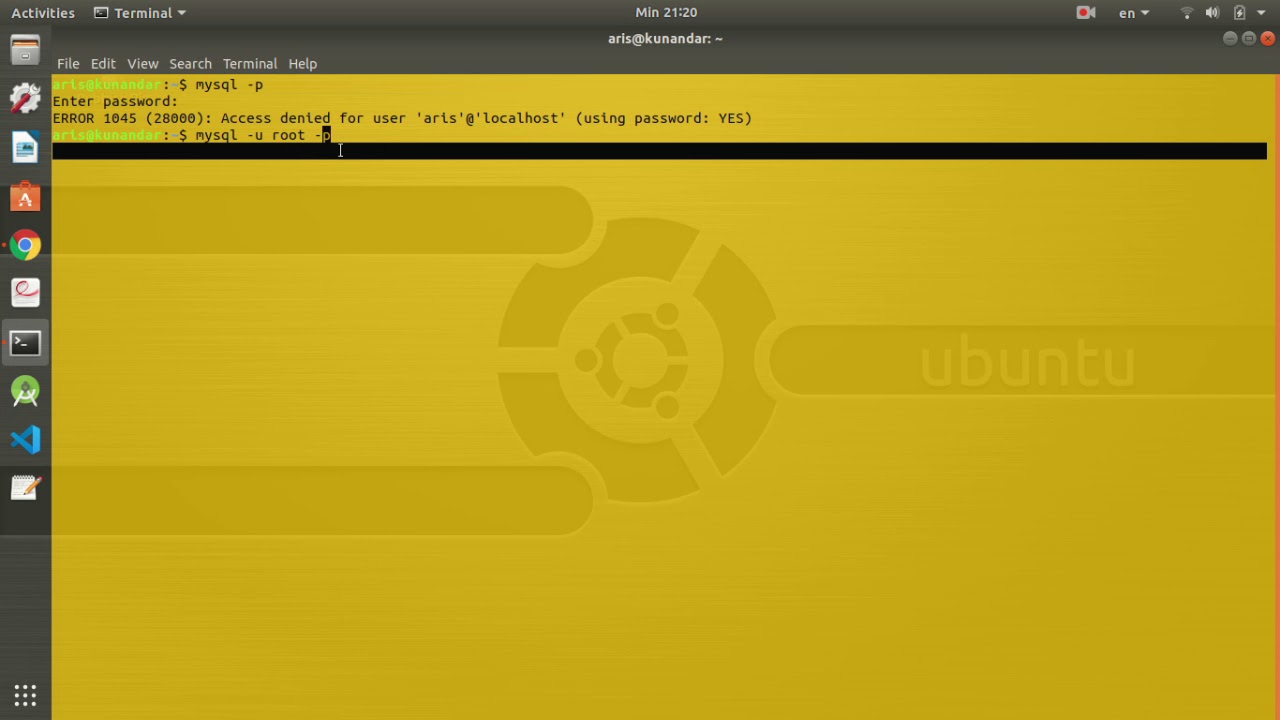Open the Help menu
Image resolution: width=1280 pixels, height=720 pixels.
pyautogui.click(x=302, y=63)
